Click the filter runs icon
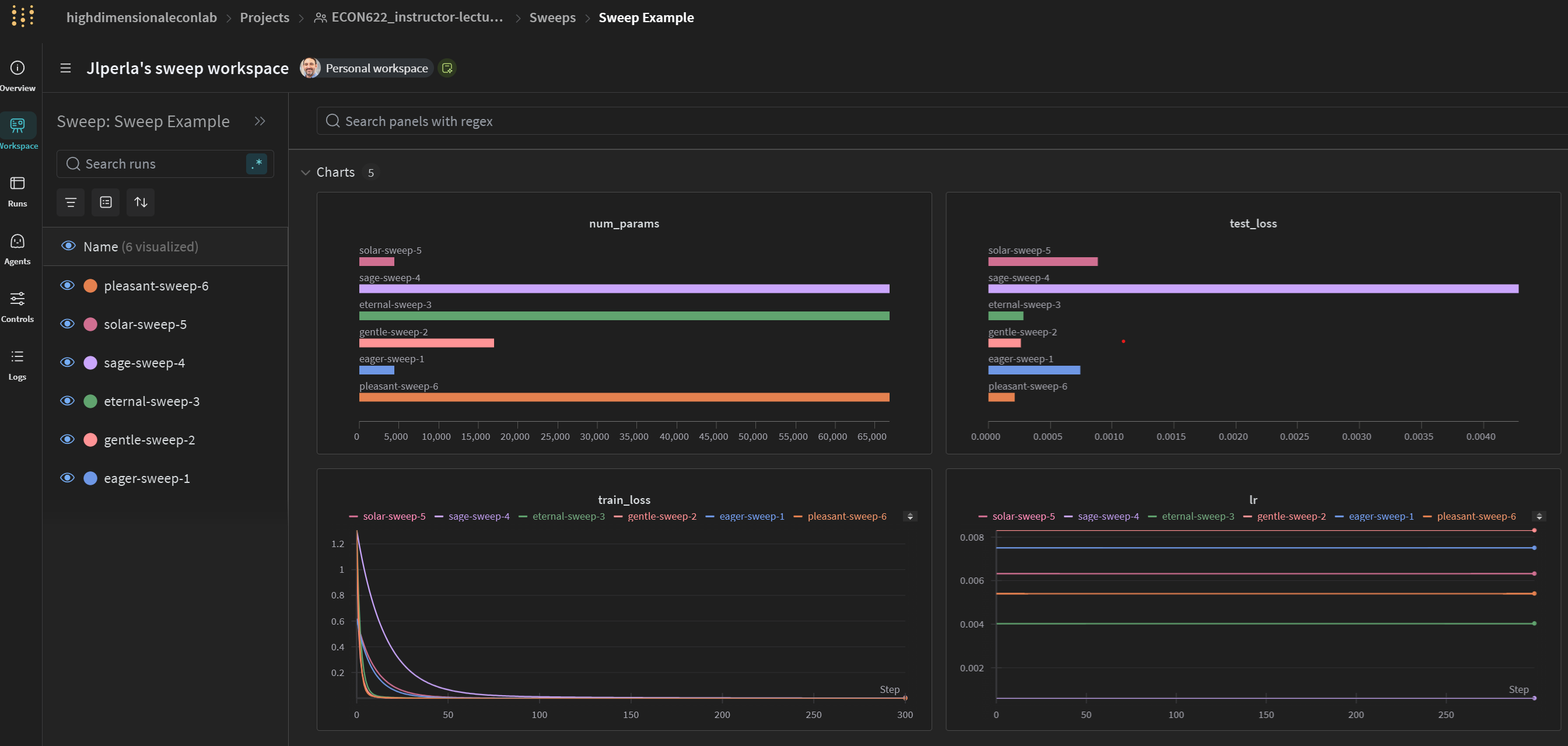Image resolution: width=1568 pixels, height=746 pixels. [71, 202]
